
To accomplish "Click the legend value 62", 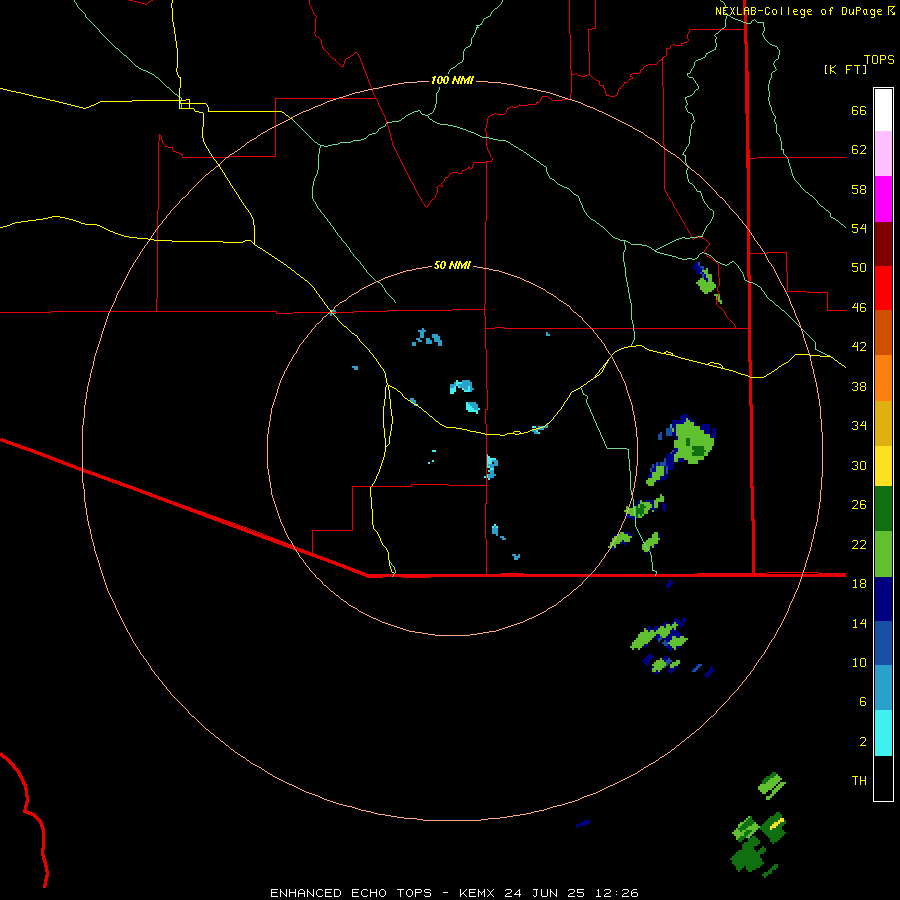I will [859, 150].
